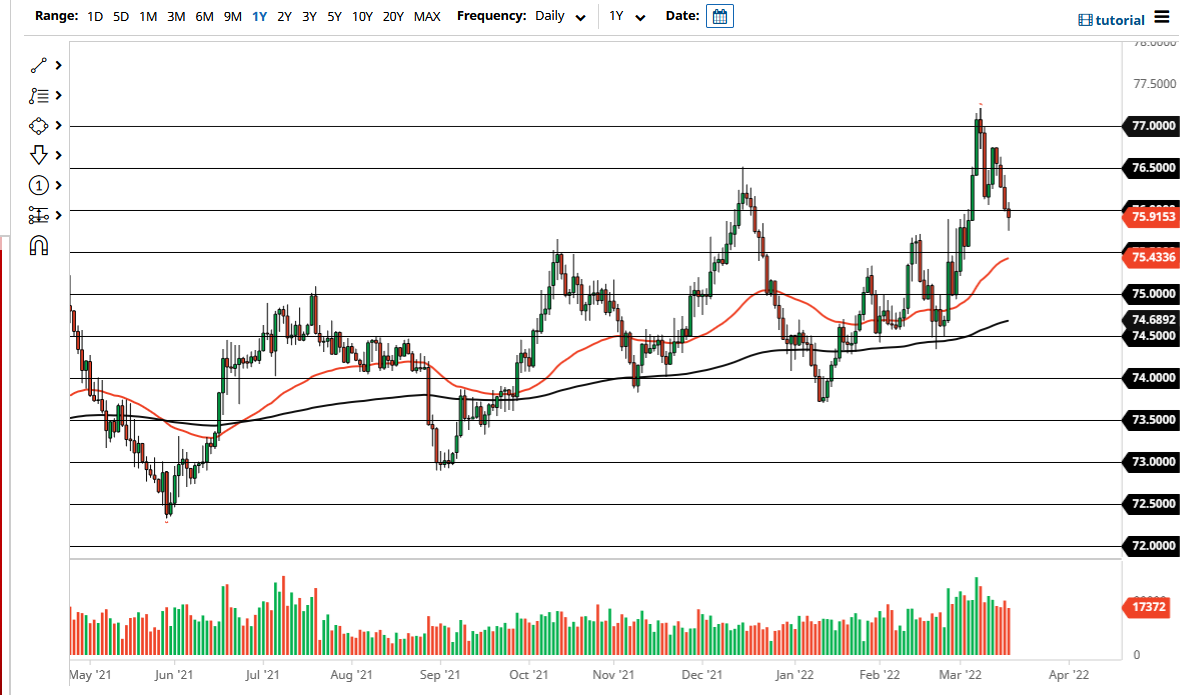Image resolution: width=1193 pixels, height=695 pixels.
Task: Open the 1Y interval dropdown
Action: pos(626,16)
